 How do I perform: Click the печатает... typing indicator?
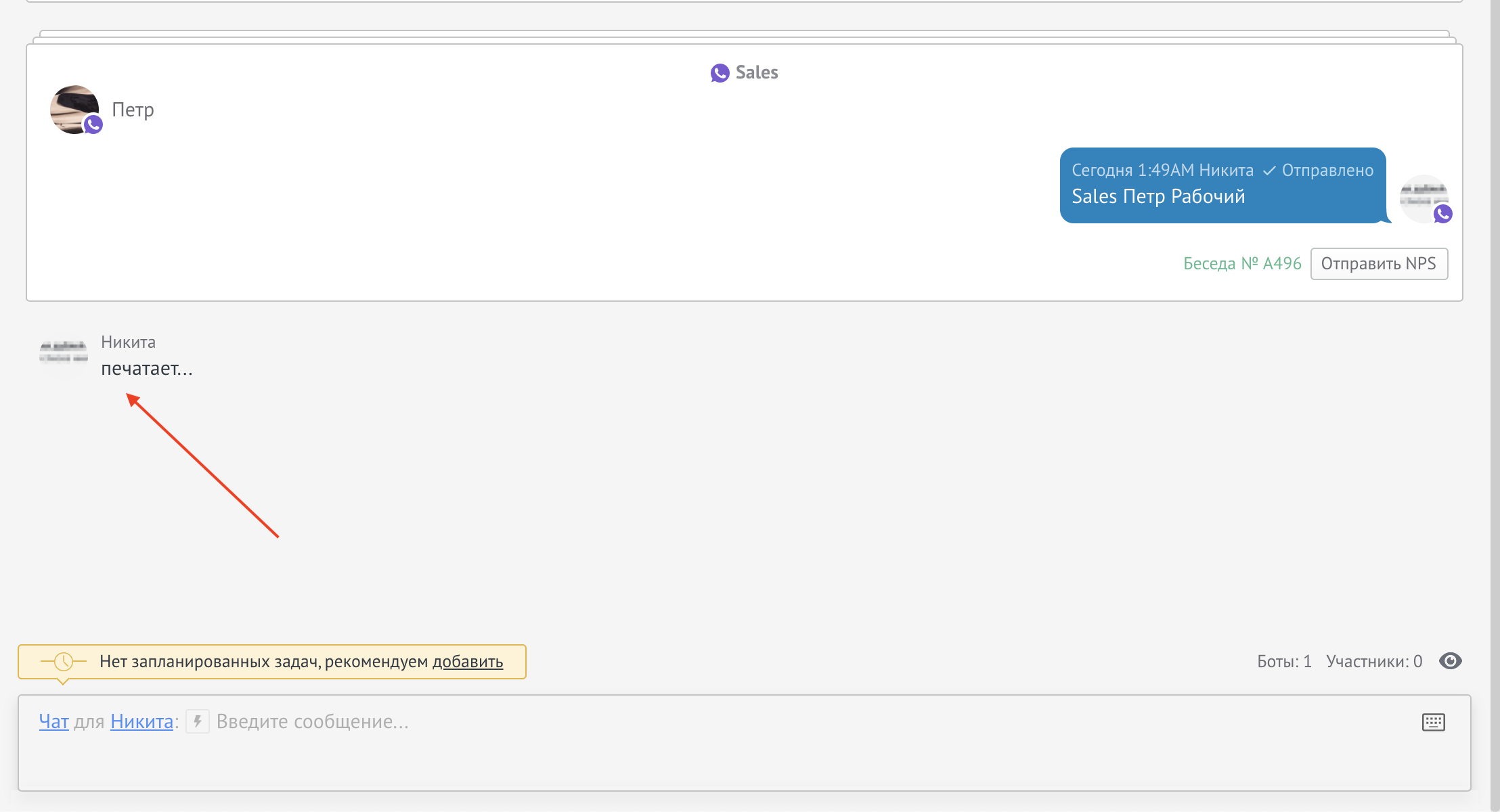(147, 369)
